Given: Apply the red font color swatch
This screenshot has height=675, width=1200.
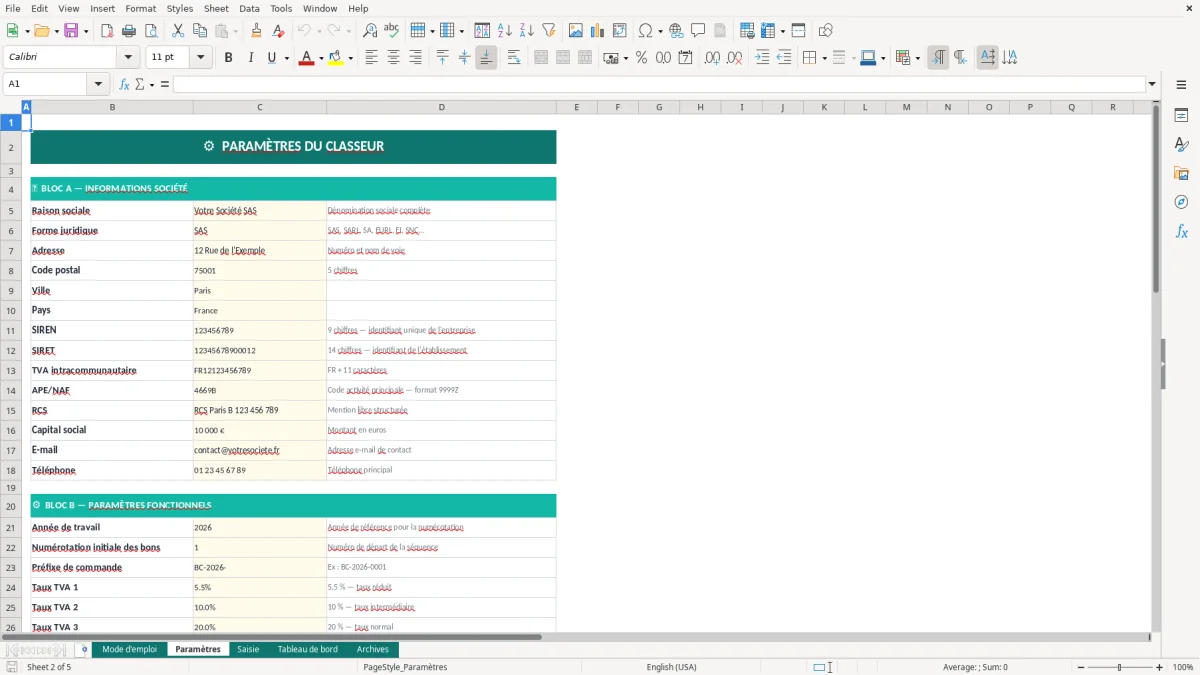Looking at the screenshot, I should pyautogui.click(x=306, y=58).
